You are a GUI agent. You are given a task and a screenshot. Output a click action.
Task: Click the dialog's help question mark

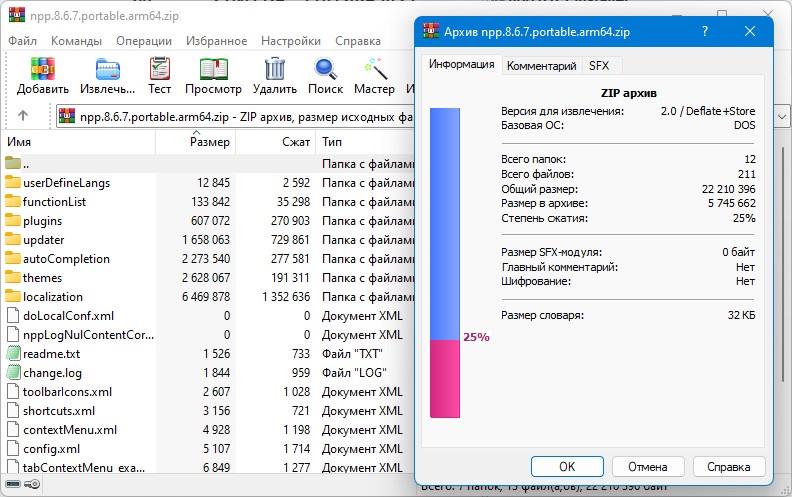[705, 31]
